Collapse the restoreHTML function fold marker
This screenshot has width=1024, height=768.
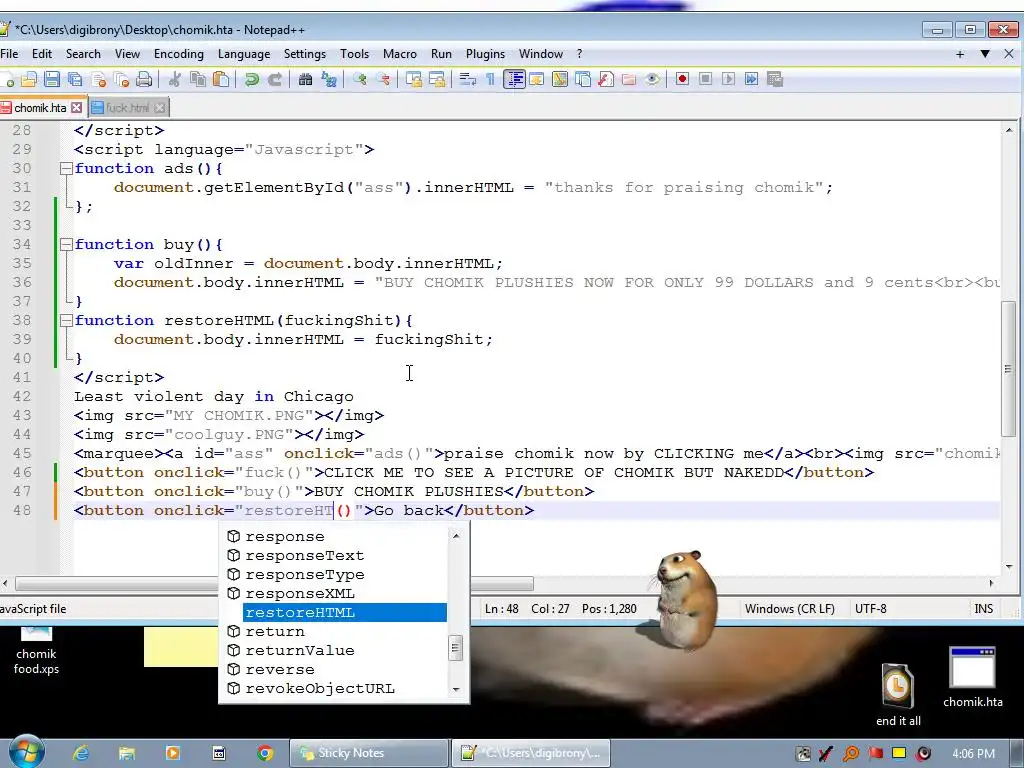click(65, 321)
